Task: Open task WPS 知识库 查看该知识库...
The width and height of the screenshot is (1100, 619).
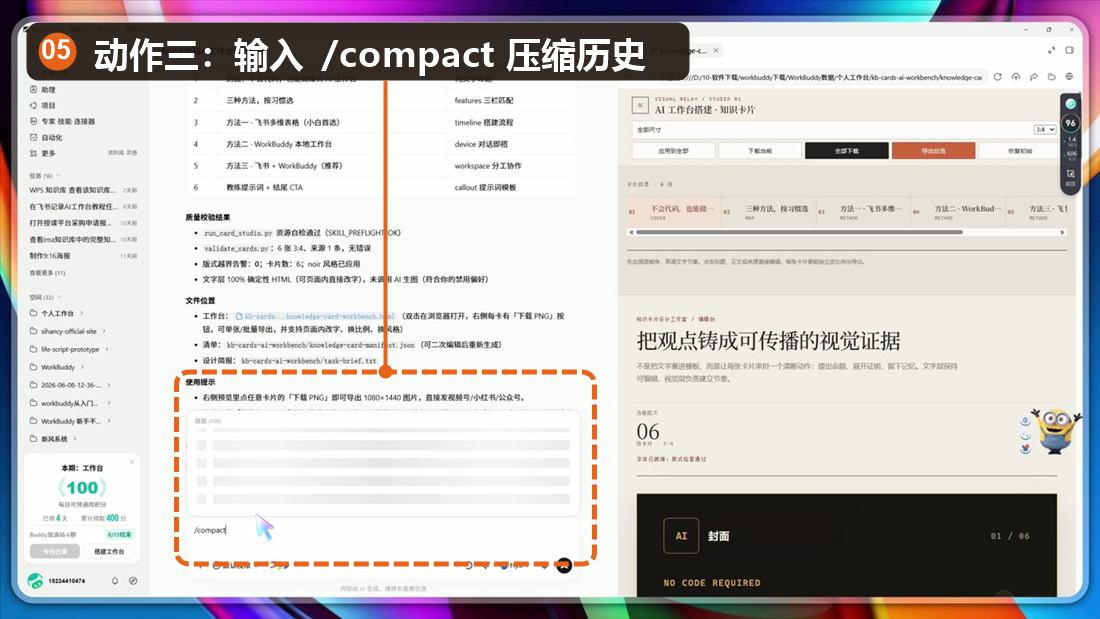Action: [x=83, y=190]
